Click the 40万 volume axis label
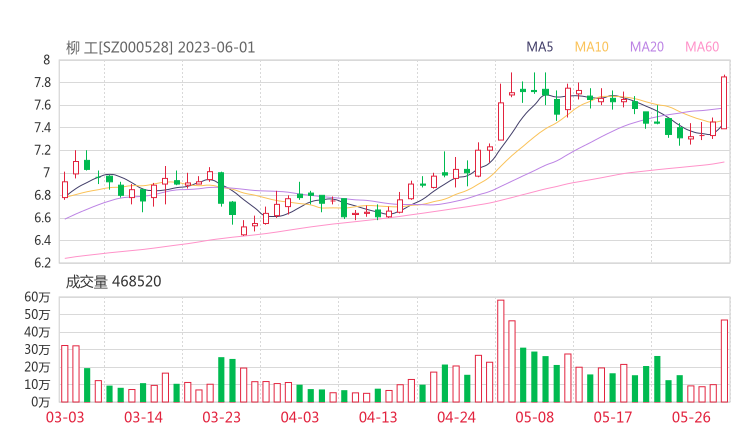The width and height of the screenshot is (740, 440). (x=37, y=332)
